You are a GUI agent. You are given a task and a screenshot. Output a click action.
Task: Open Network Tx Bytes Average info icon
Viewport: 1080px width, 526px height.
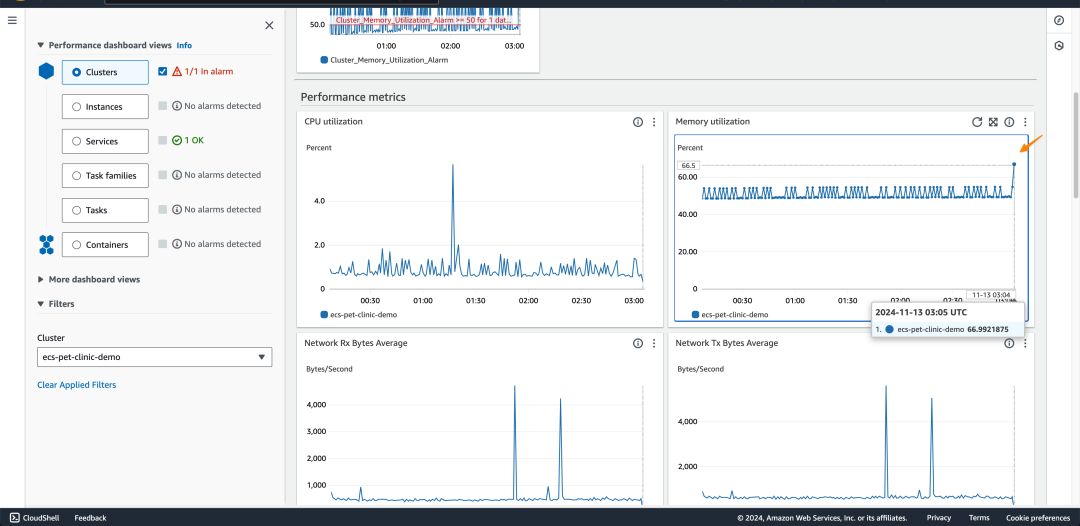point(1009,343)
